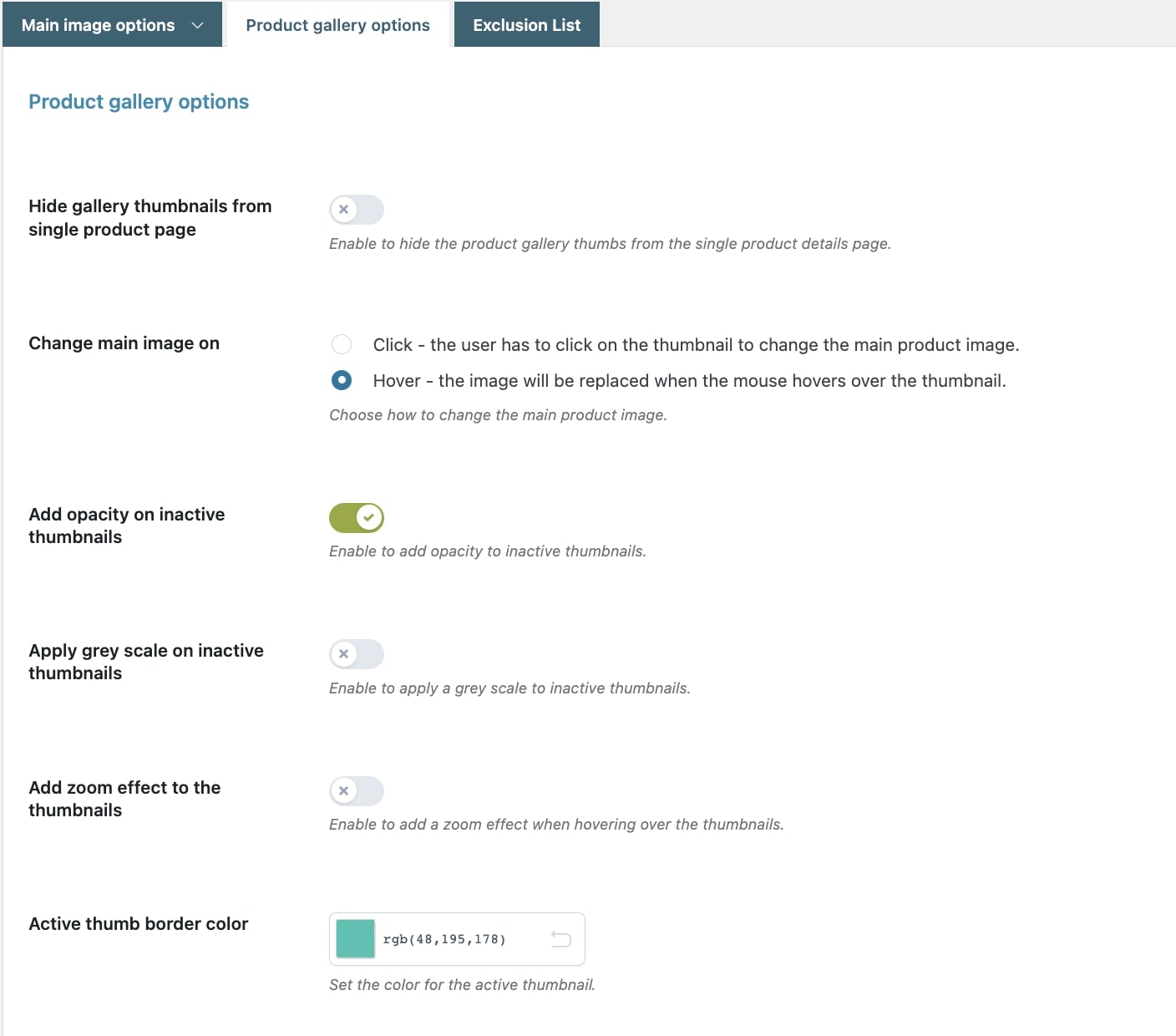Select the Click radio option for main image
This screenshot has height=1036, width=1176.
click(x=342, y=344)
